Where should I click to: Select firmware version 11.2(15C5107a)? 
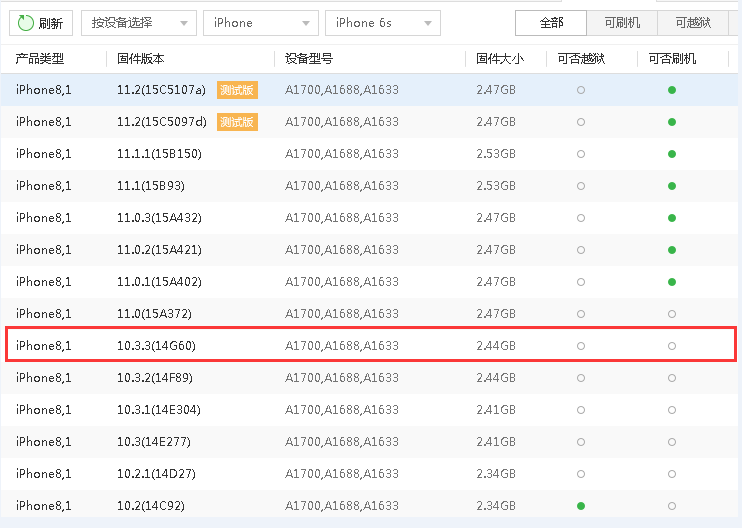(161, 90)
